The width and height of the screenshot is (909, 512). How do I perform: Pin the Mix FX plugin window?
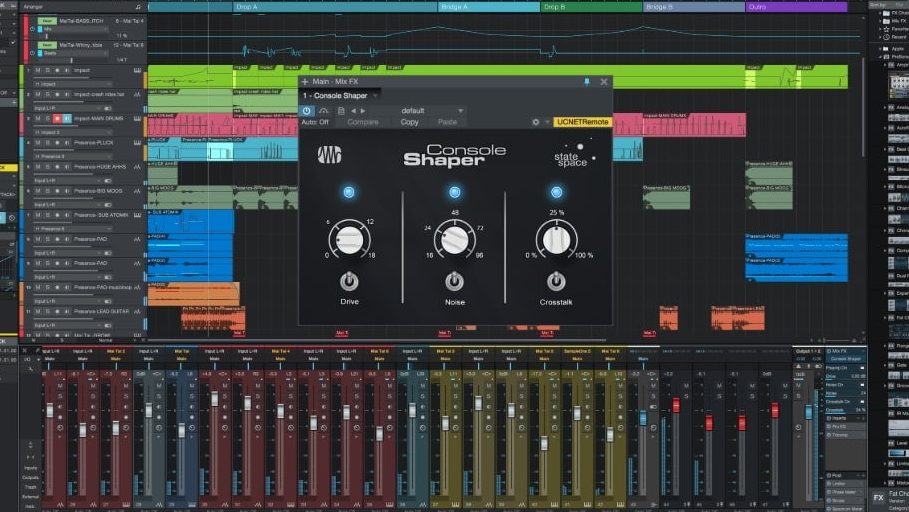pyautogui.click(x=586, y=82)
